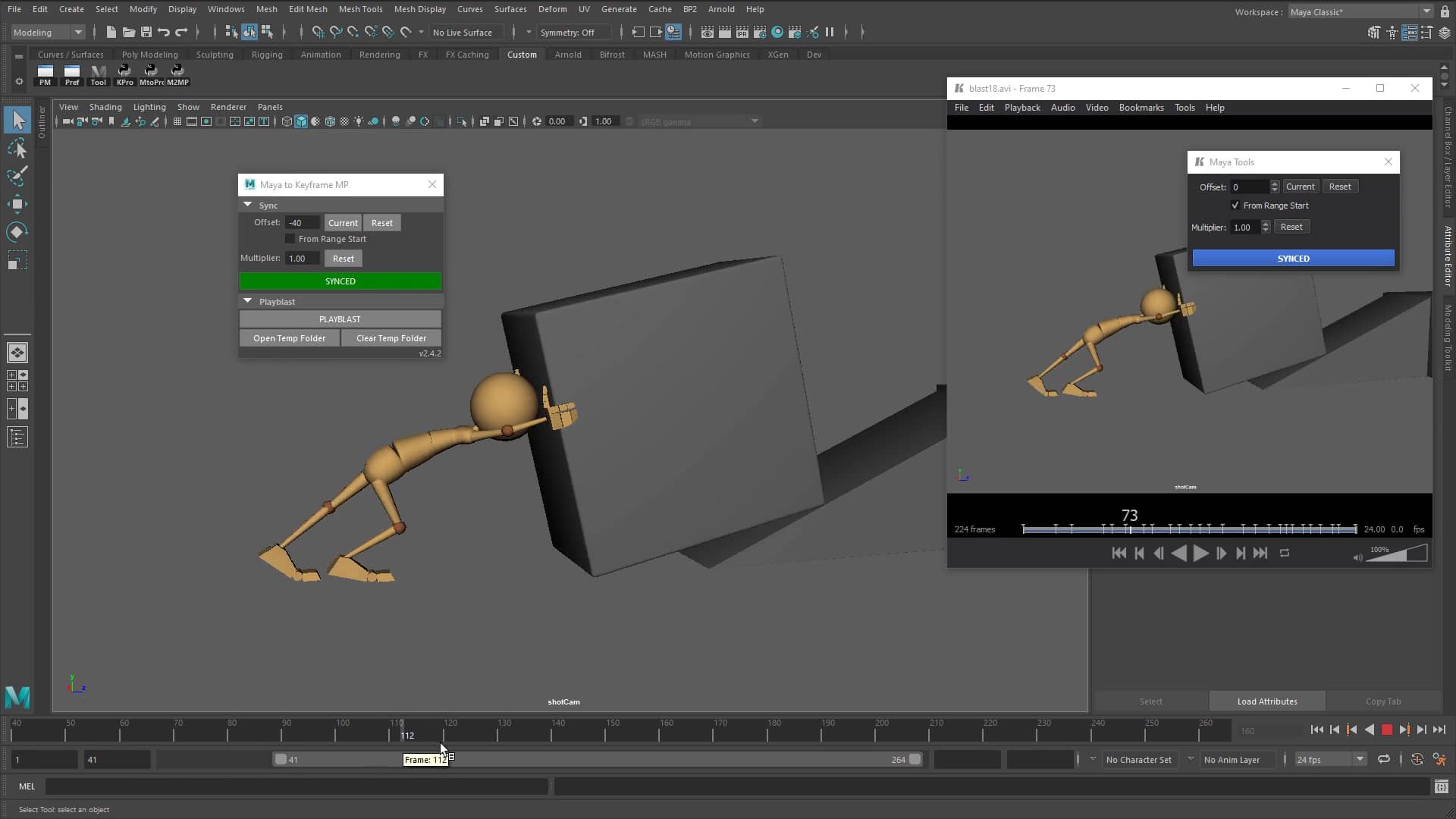Open the Playback menu in blast18.avi window
1456x819 pixels.
(x=1022, y=107)
